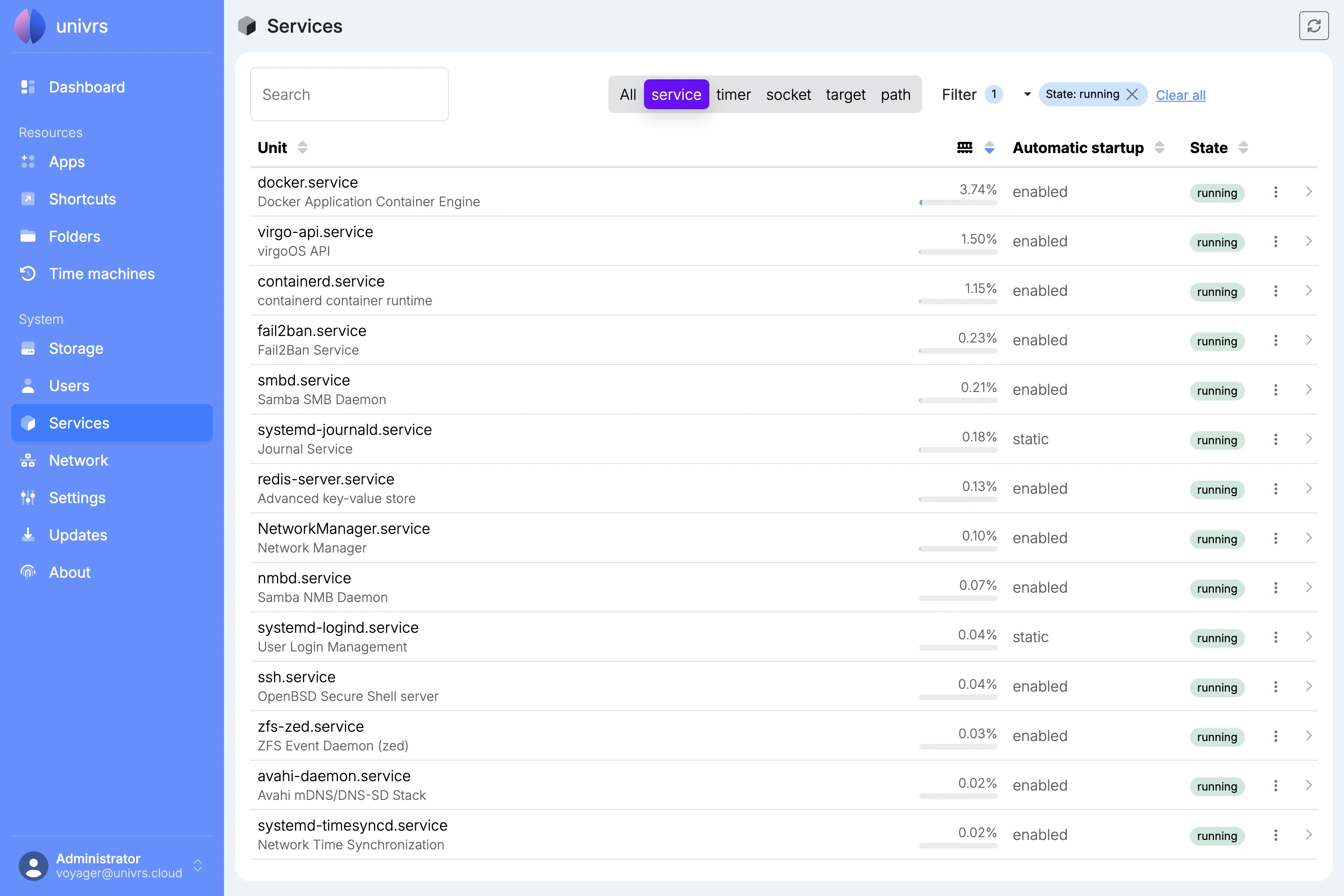Open actions menu for containerd.service
The height and width of the screenshot is (896, 1344).
(1275, 291)
